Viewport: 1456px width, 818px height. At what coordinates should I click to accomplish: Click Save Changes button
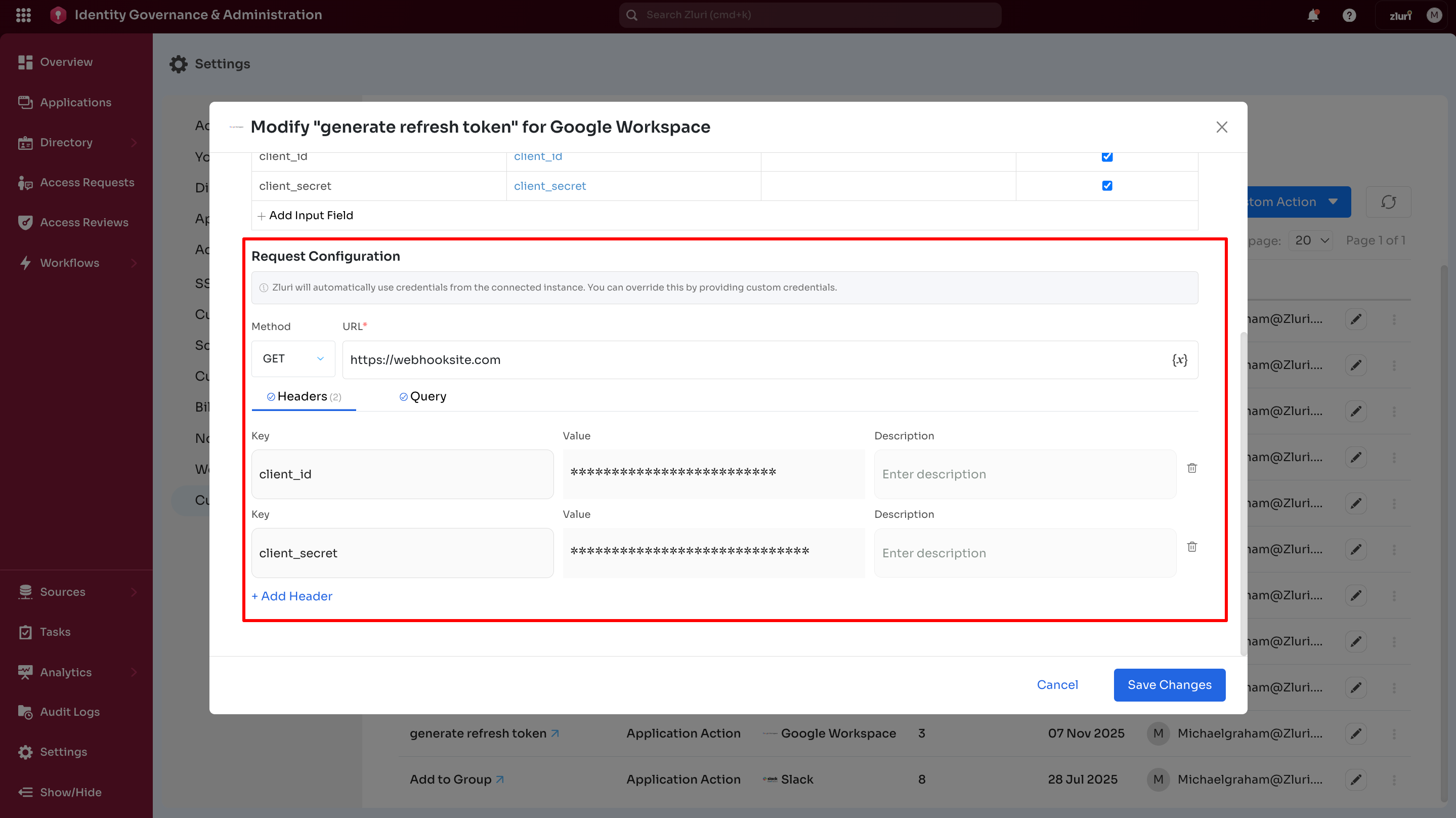click(1169, 684)
